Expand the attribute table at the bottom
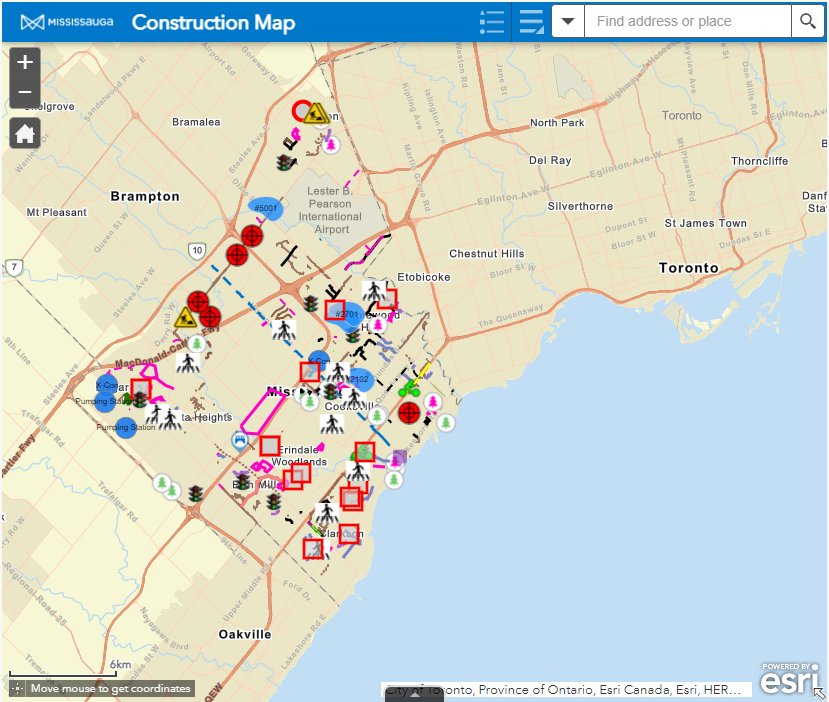Screen dimensions: 829x702 pyautogui.click(x=414, y=695)
